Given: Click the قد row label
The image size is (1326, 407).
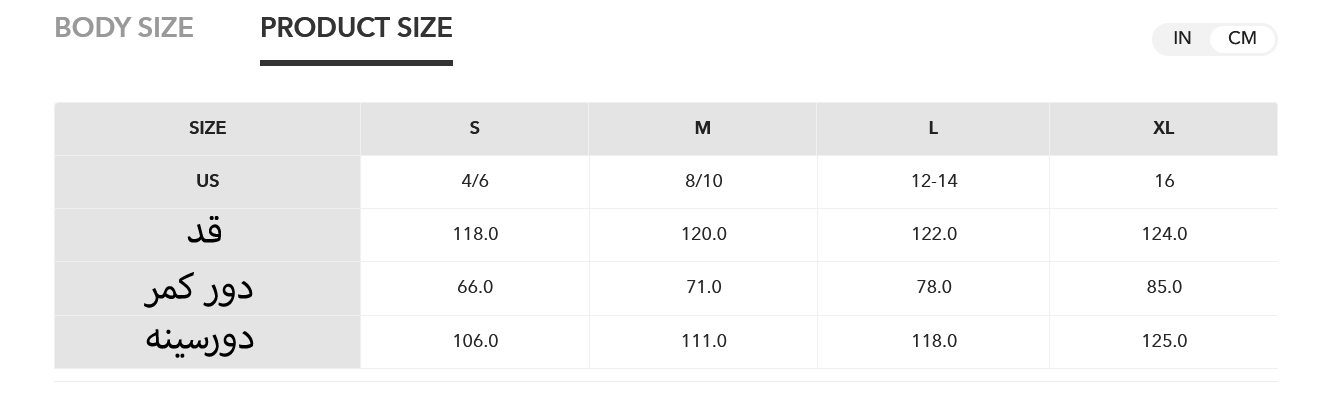Looking at the screenshot, I should coord(204,233).
